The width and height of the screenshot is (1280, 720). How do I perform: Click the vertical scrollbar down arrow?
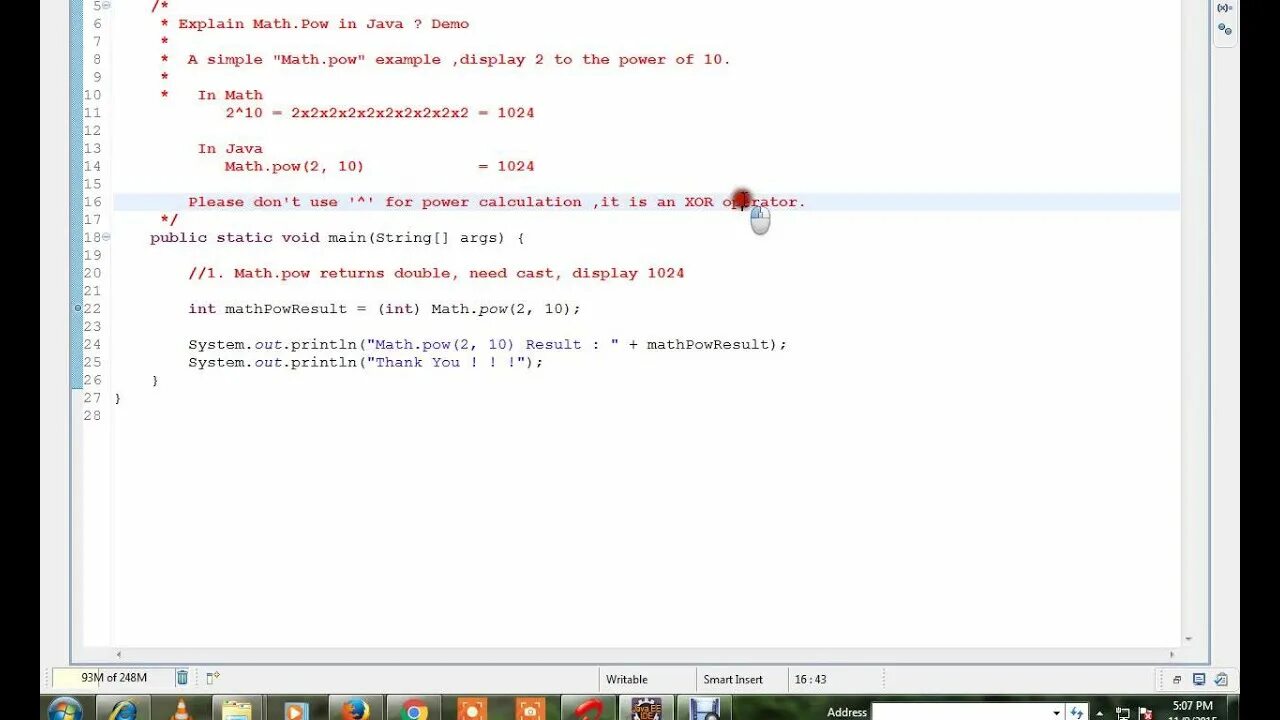click(1188, 638)
